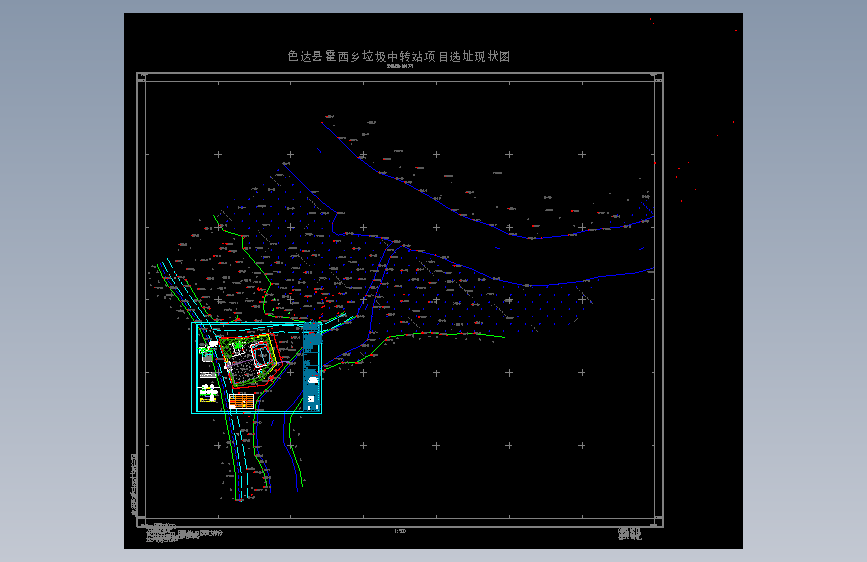Click the teal title block strip in the inset
Image resolution: width=867 pixels, height=562 pixels.
[312, 367]
